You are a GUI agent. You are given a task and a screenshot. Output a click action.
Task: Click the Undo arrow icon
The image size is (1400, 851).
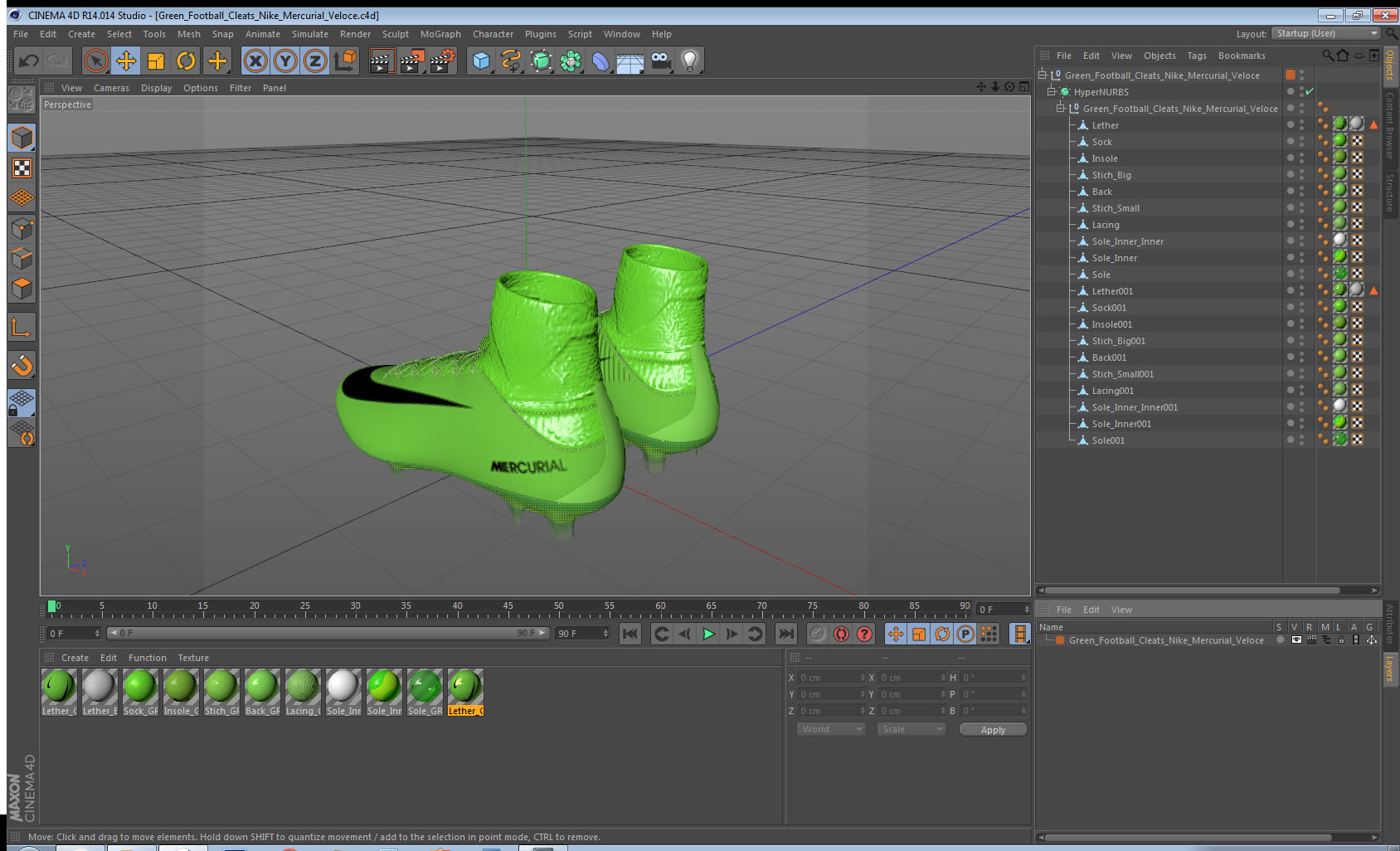(x=28, y=61)
